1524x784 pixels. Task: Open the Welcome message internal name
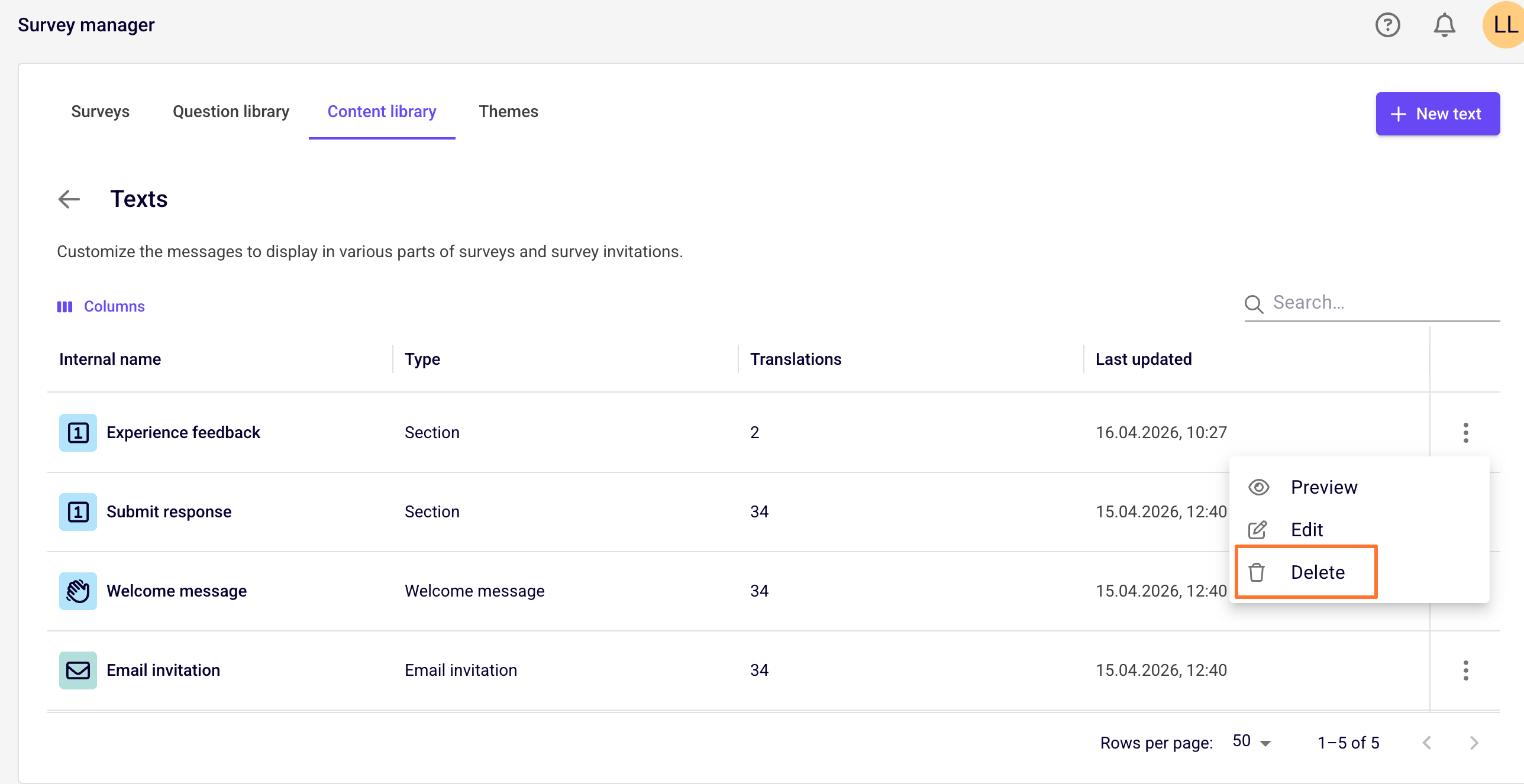176,591
